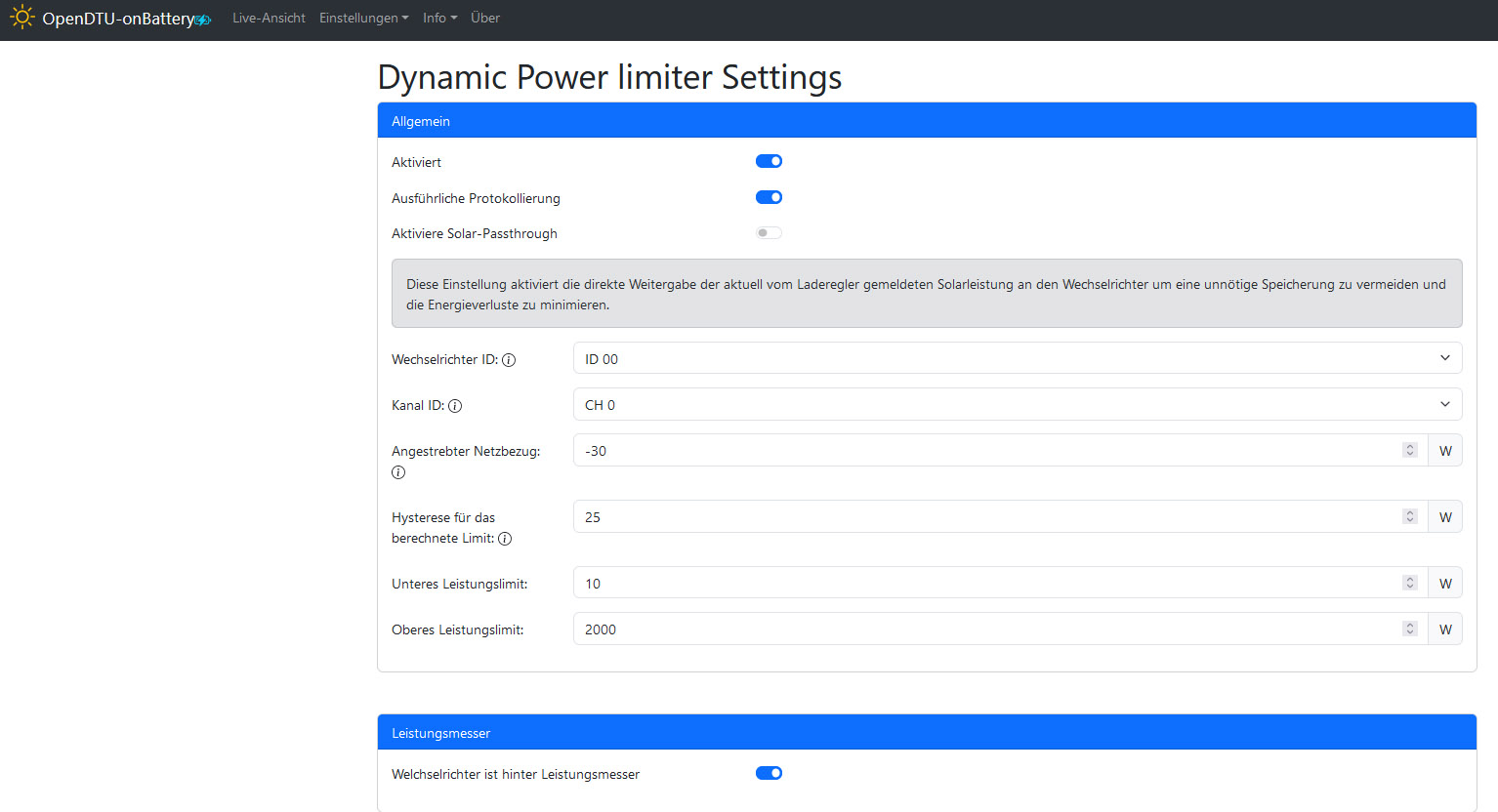Expand the Einstellungen menu

364,18
